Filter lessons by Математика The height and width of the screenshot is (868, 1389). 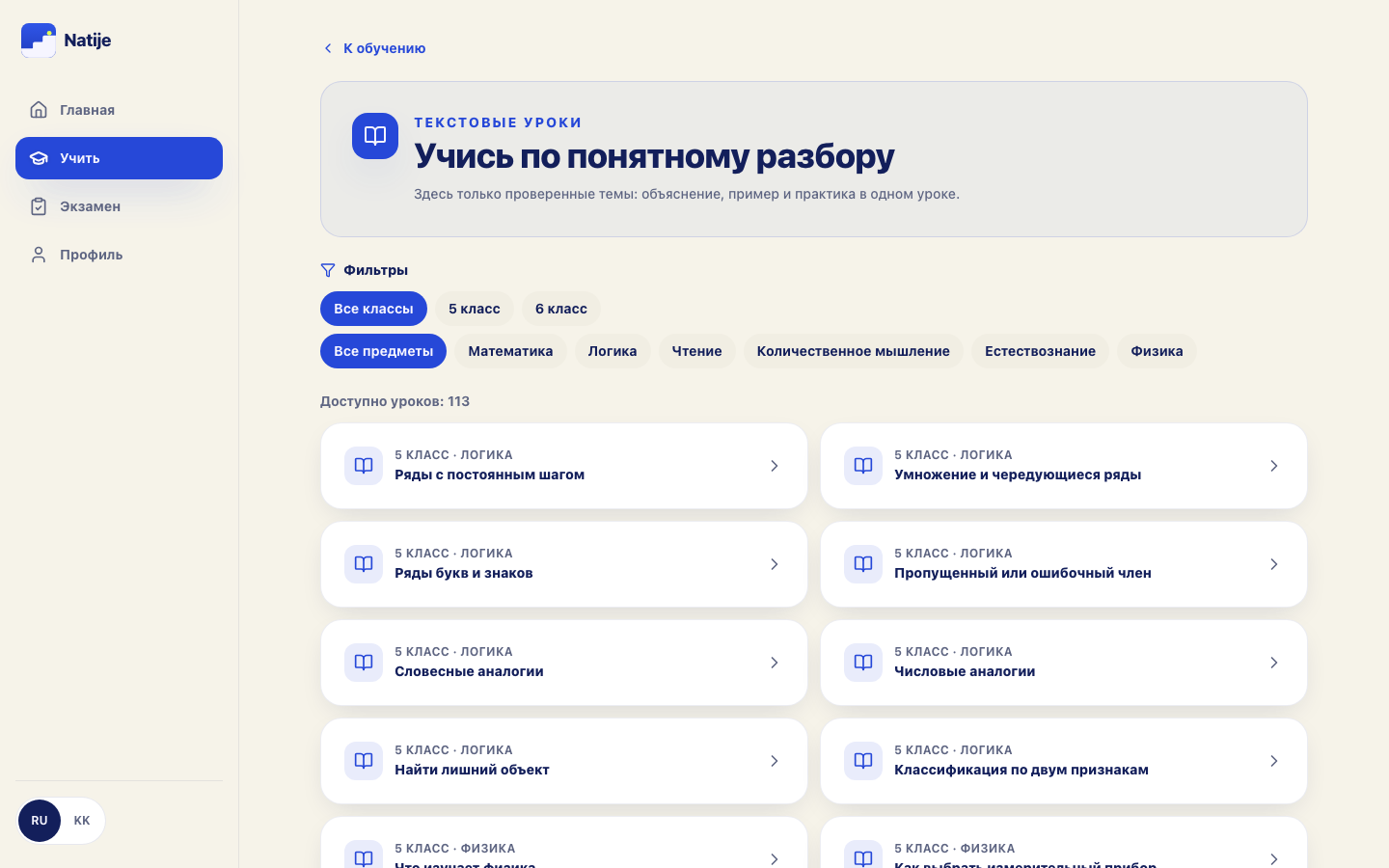click(510, 351)
